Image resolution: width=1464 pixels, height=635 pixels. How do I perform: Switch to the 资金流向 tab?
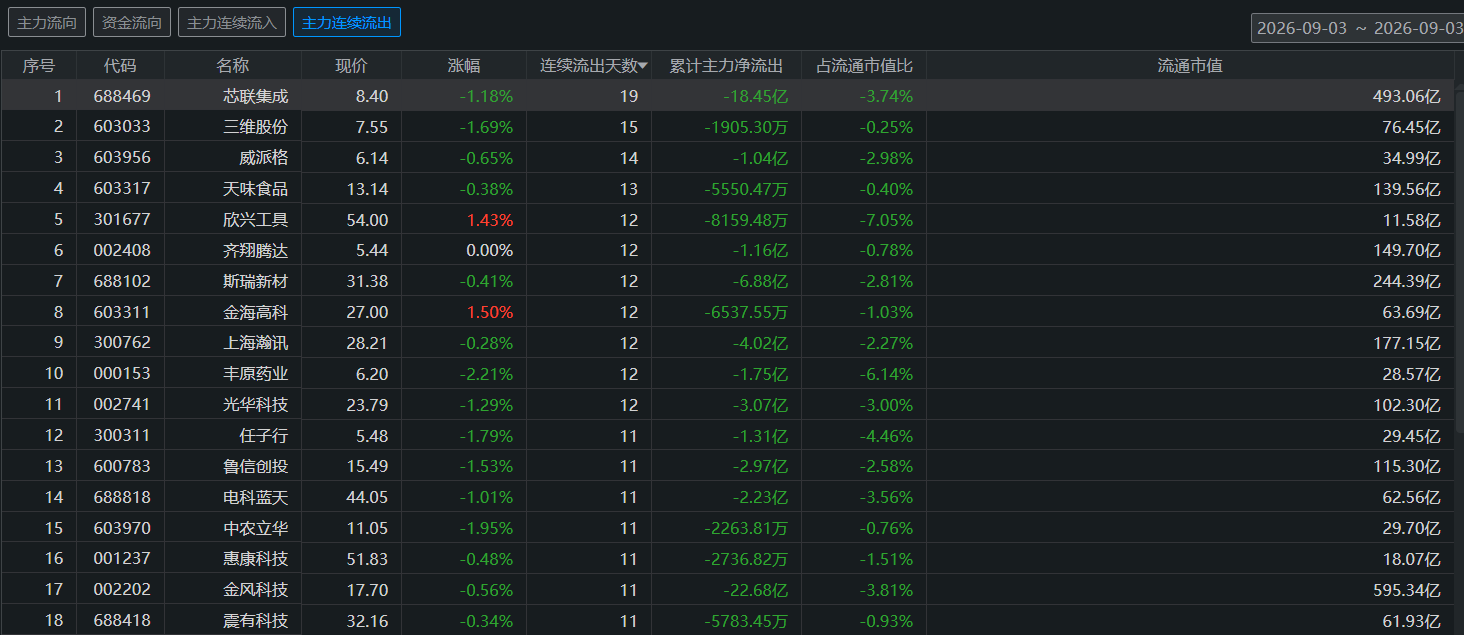[132, 22]
